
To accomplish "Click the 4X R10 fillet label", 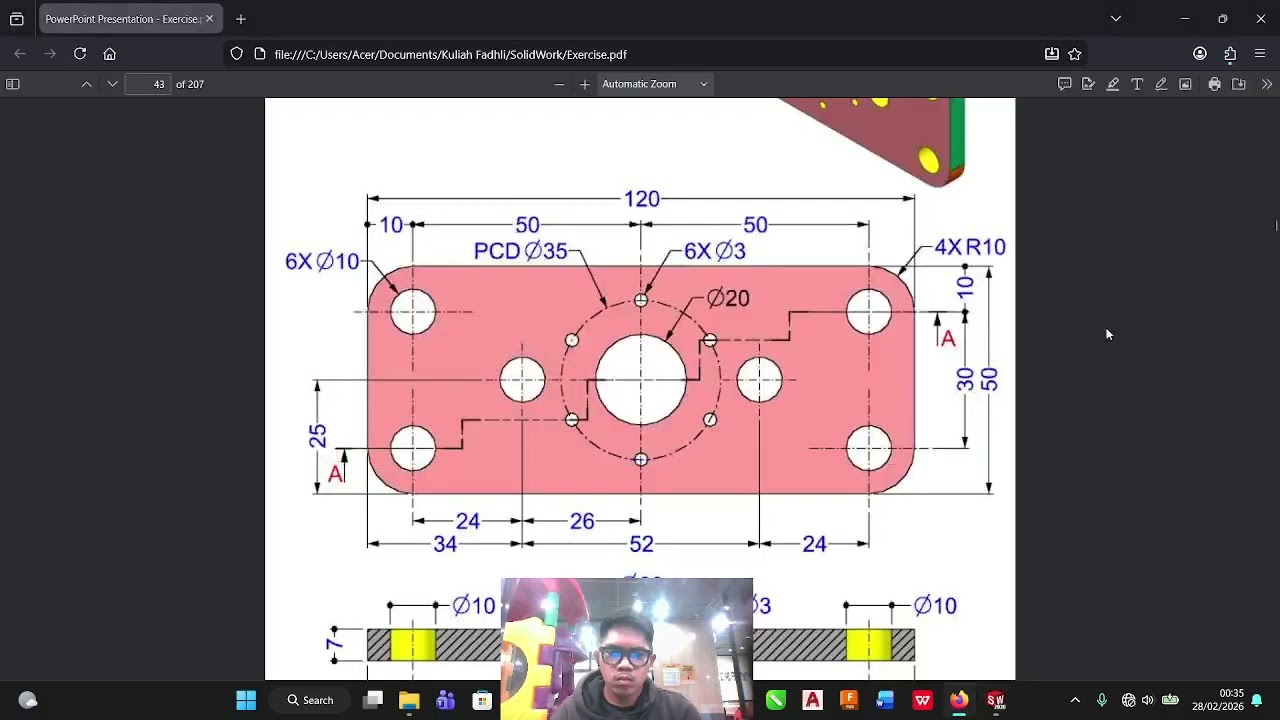I will pyautogui.click(x=970, y=247).
